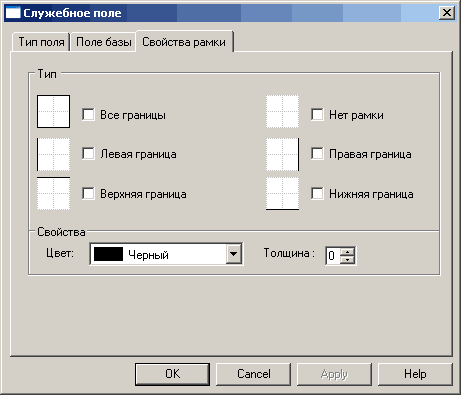
Task: Check the Нижняя граница checkbox
Action: pos(317,193)
